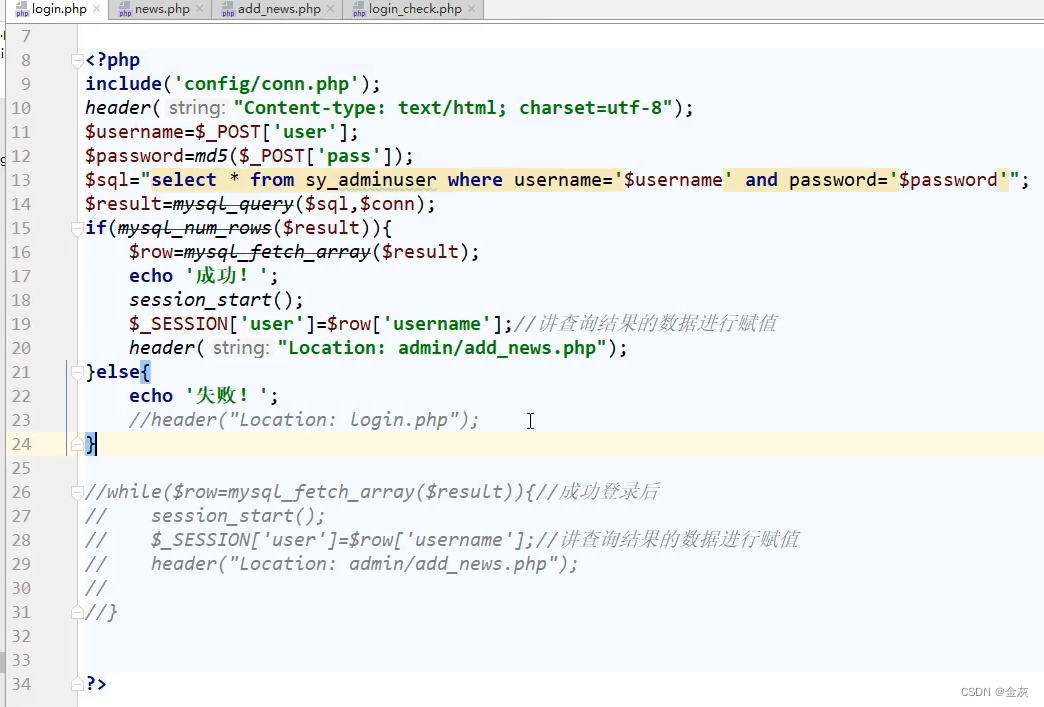
Task: Collapse the if block at line 15
Action: [x=77, y=227]
